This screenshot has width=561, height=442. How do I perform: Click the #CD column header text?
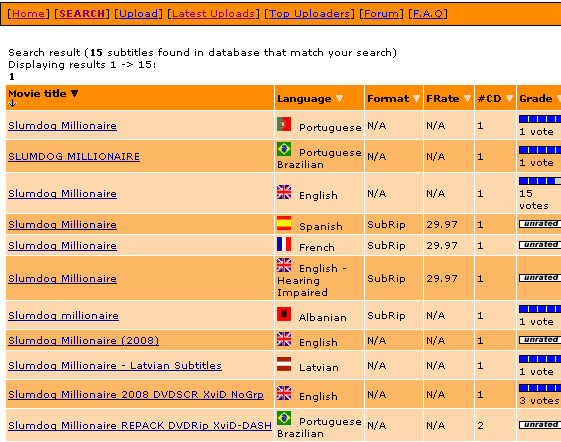click(x=489, y=98)
